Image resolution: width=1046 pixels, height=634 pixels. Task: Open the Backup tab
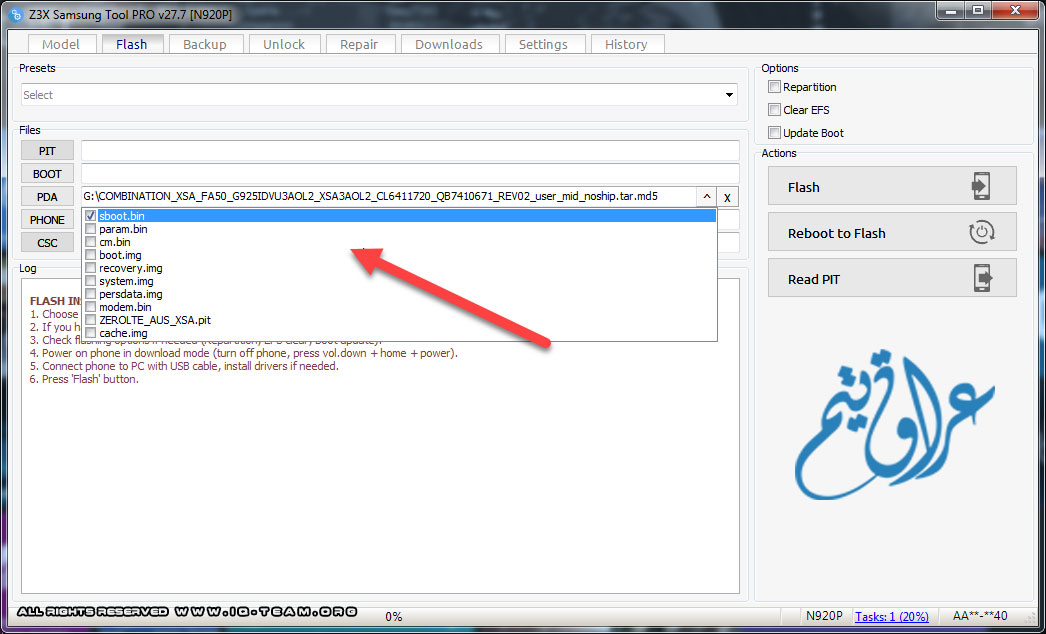[x=204, y=44]
